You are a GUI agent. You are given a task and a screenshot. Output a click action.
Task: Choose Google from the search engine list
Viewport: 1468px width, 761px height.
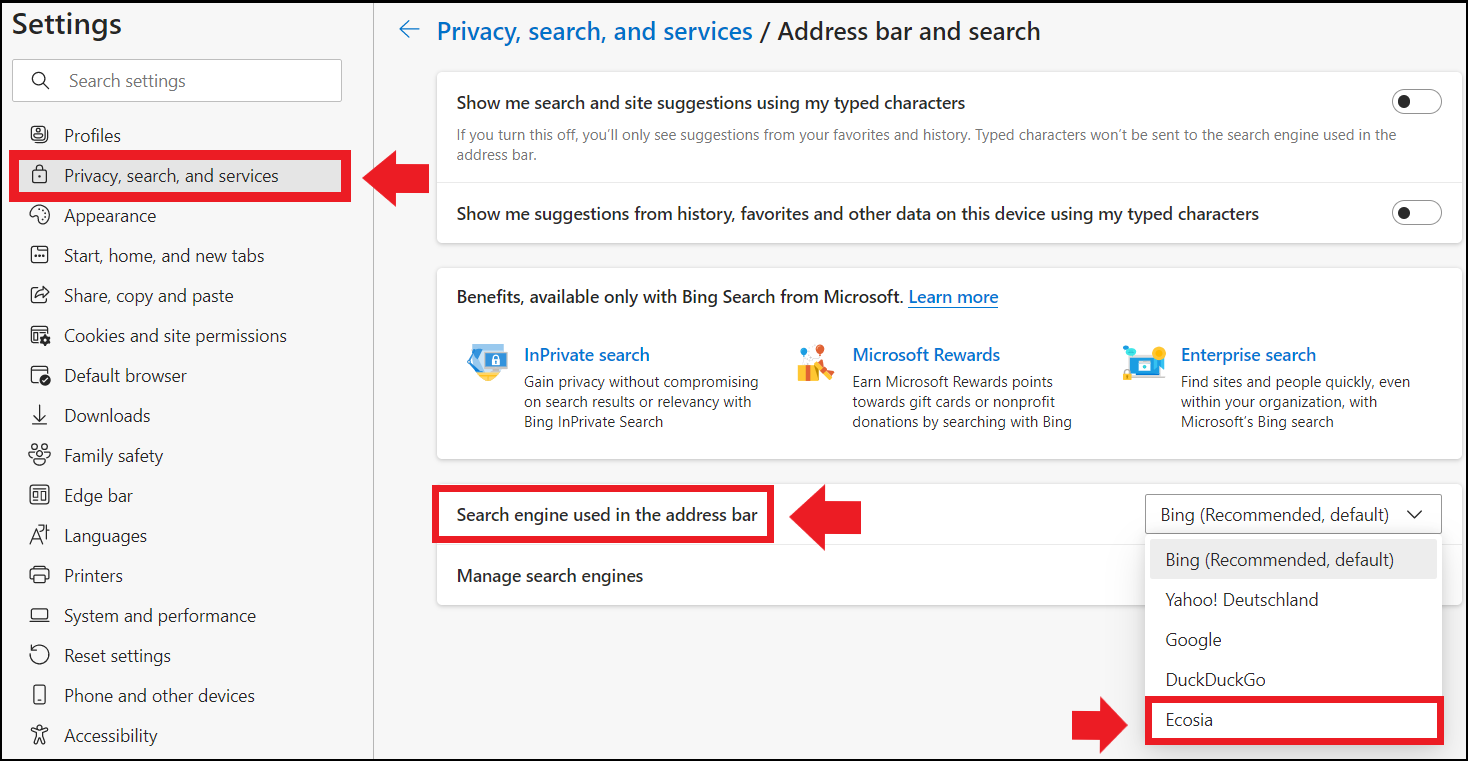1293,639
